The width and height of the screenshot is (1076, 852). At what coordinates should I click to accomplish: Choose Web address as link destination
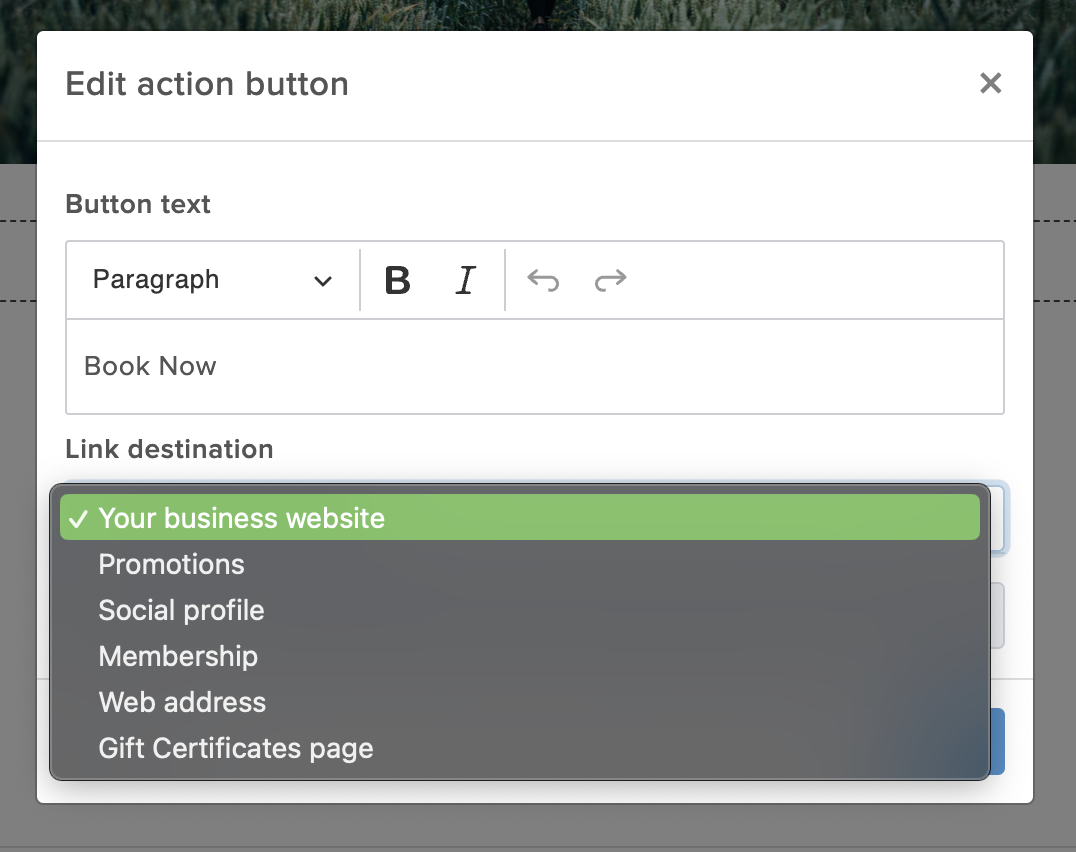click(x=519, y=702)
